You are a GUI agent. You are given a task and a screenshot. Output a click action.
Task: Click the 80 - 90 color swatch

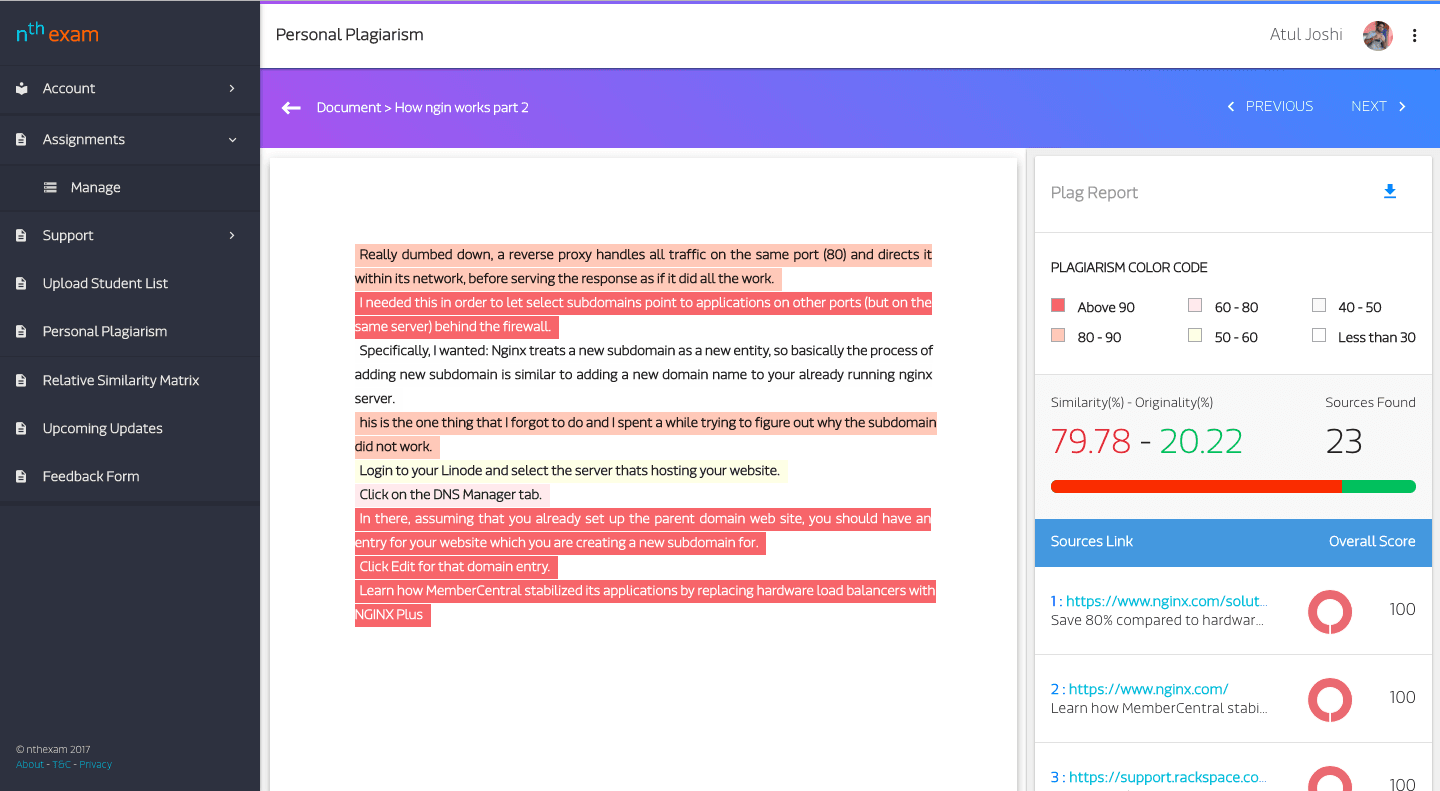[x=1058, y=336]
